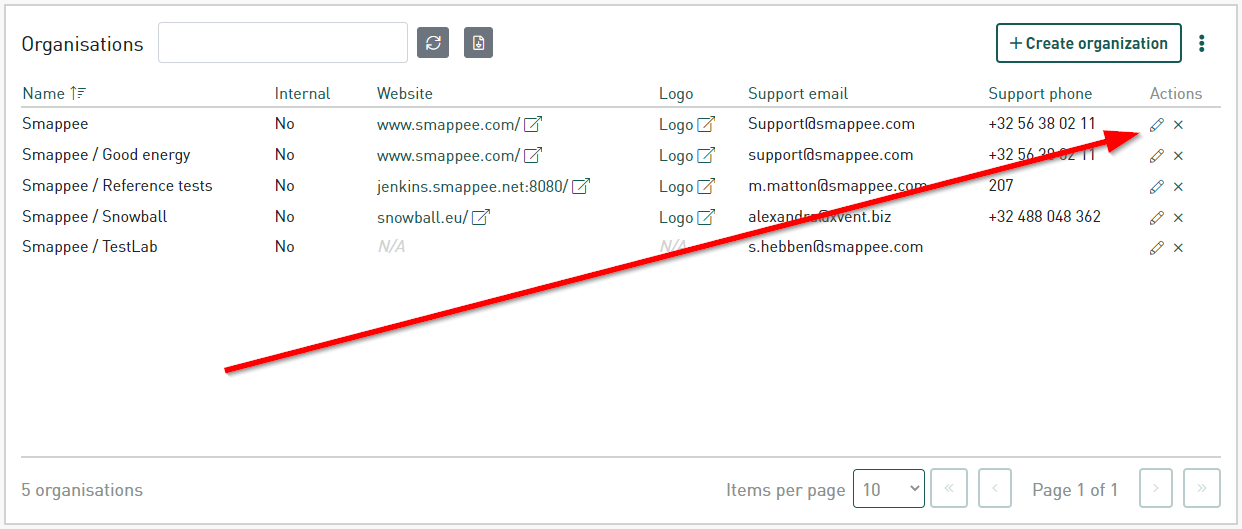Screen dimensions: 1242x529
Task: Select Smappee / Good energy name cell
Action: tap(106, 155)
